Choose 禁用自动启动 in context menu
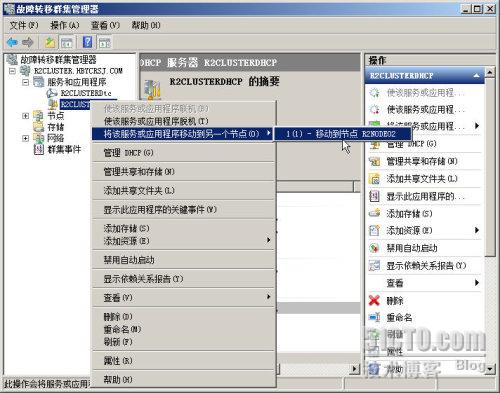 pos(184,260)
